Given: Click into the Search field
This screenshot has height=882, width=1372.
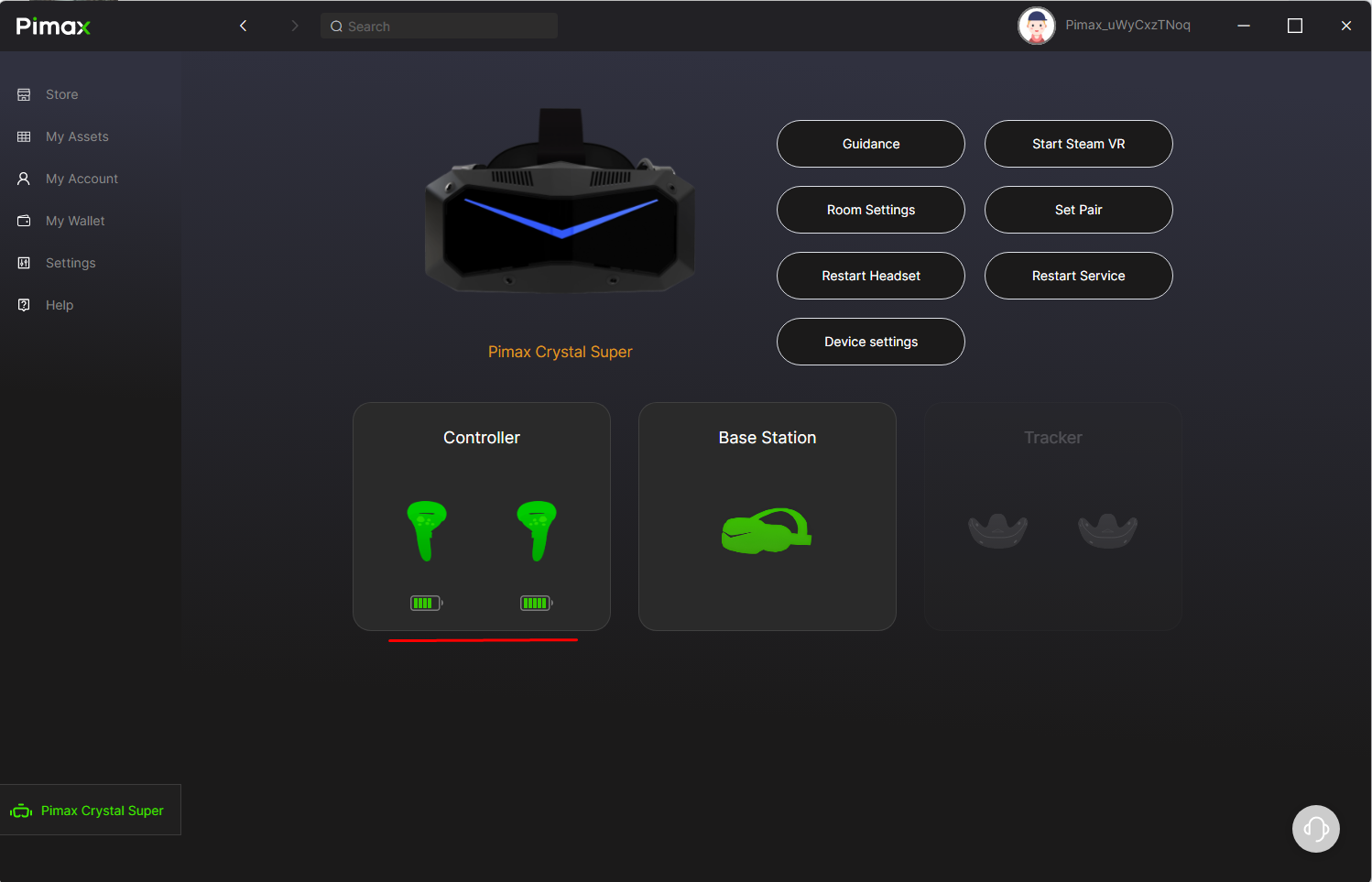Looking at the screenshot, I should pos(440,27).
